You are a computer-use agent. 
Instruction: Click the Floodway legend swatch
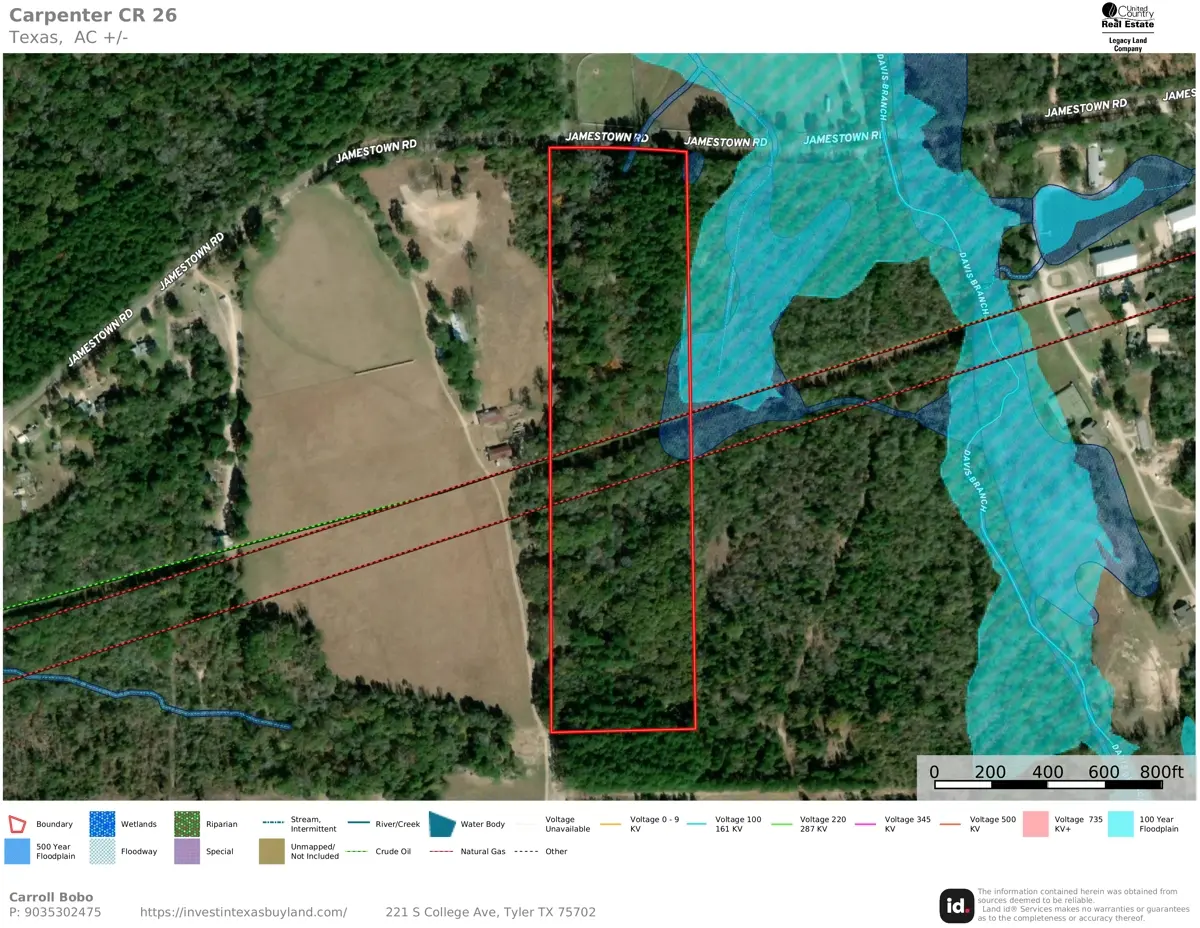(102, 851)
